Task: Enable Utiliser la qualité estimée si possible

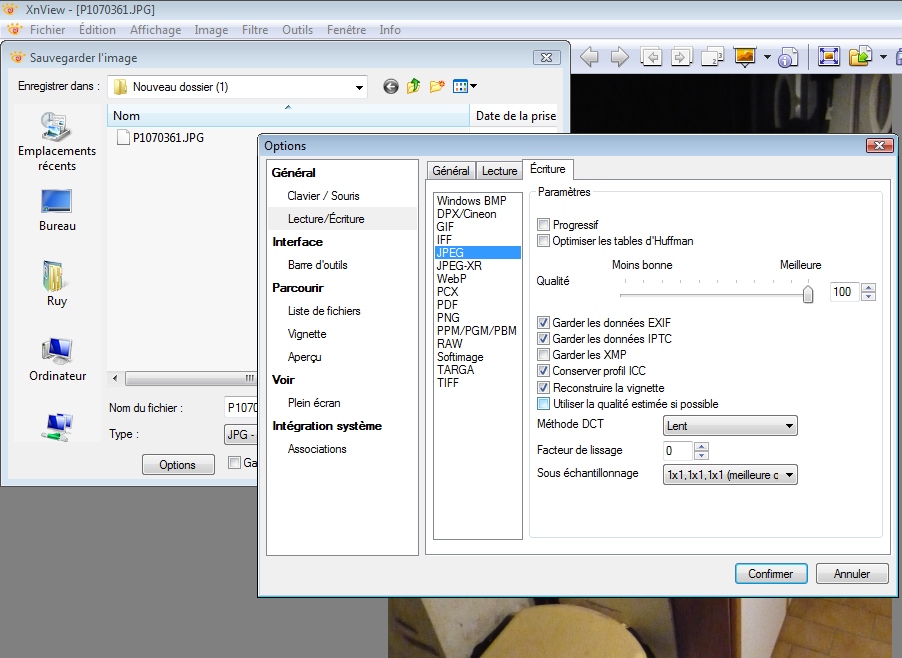Action: tap(543, 403)
